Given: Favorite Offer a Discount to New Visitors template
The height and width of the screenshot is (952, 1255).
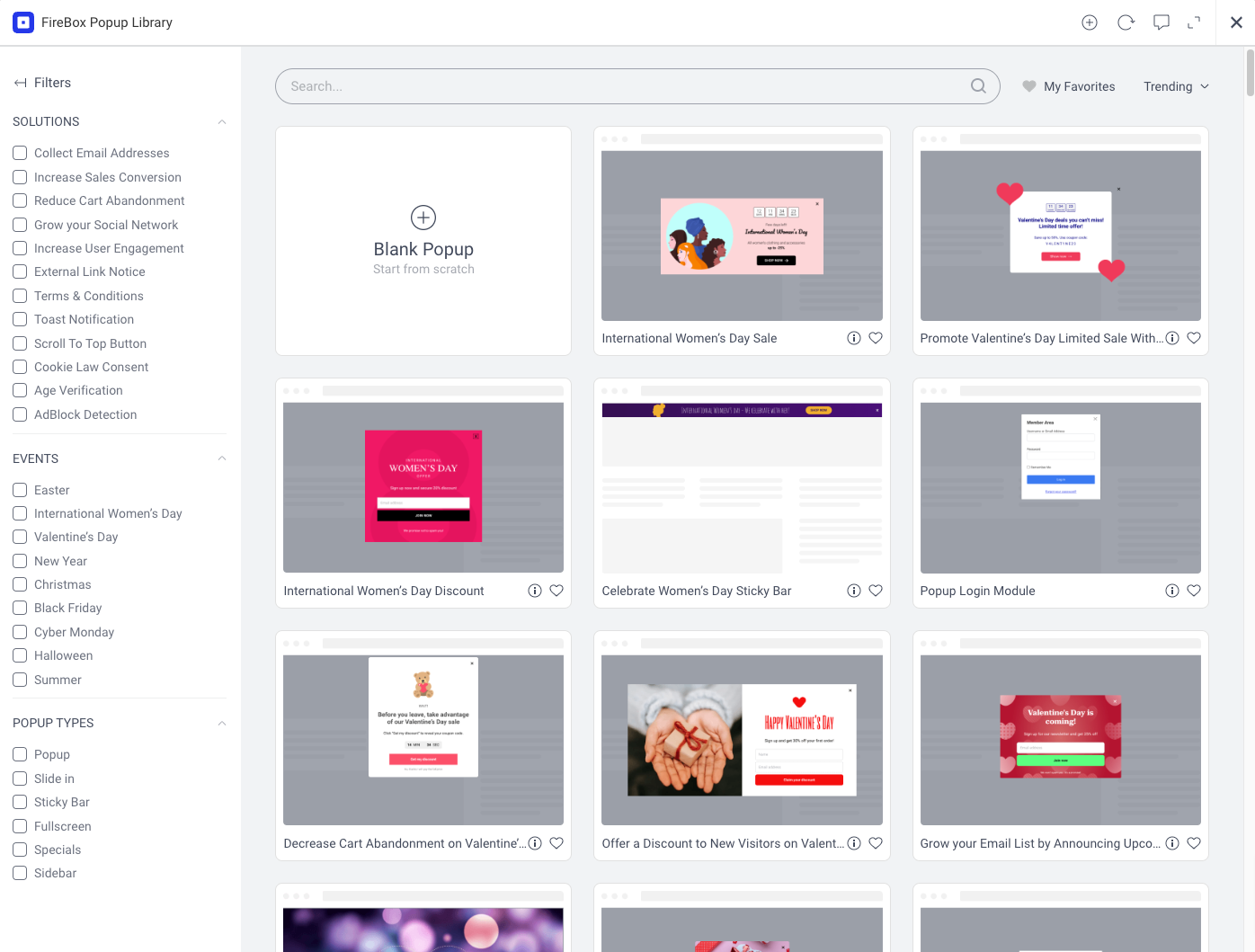Looking at the screenshot, I should pyautogui.click(x=876, y=843).
